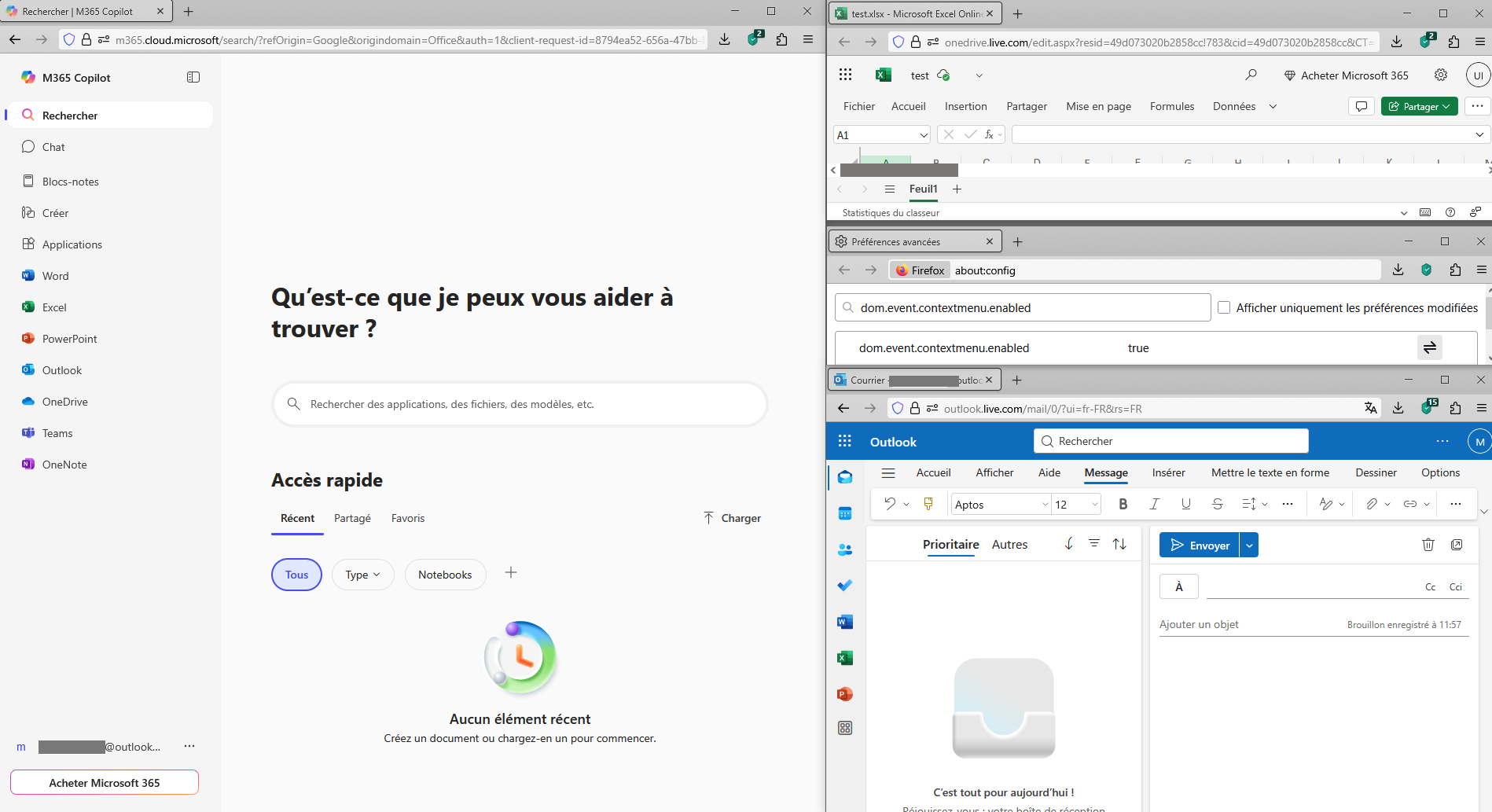
Task: Click the À recipients button
Action: click(1179, 586)
